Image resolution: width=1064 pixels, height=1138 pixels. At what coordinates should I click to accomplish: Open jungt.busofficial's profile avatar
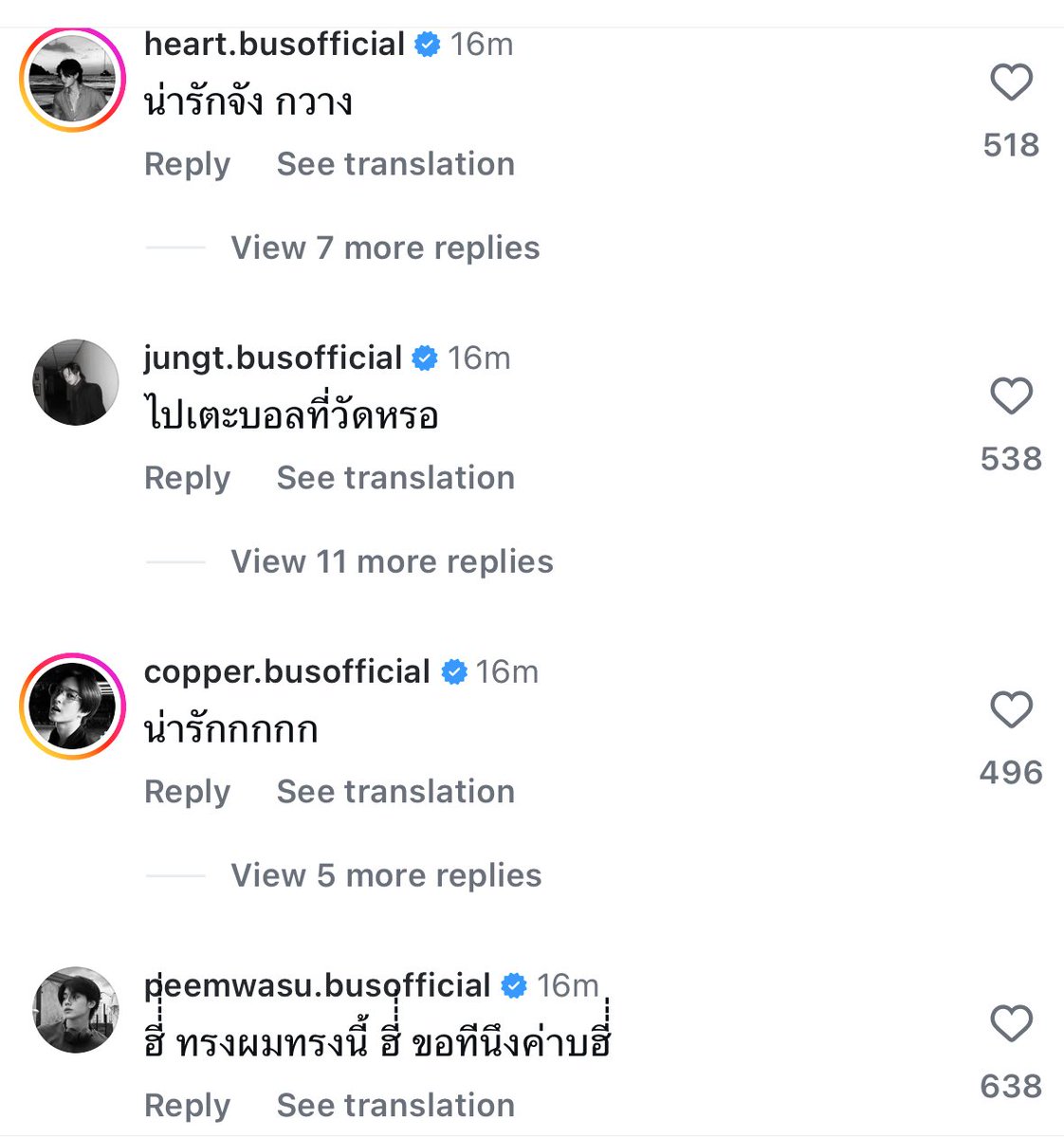[75, 382]
